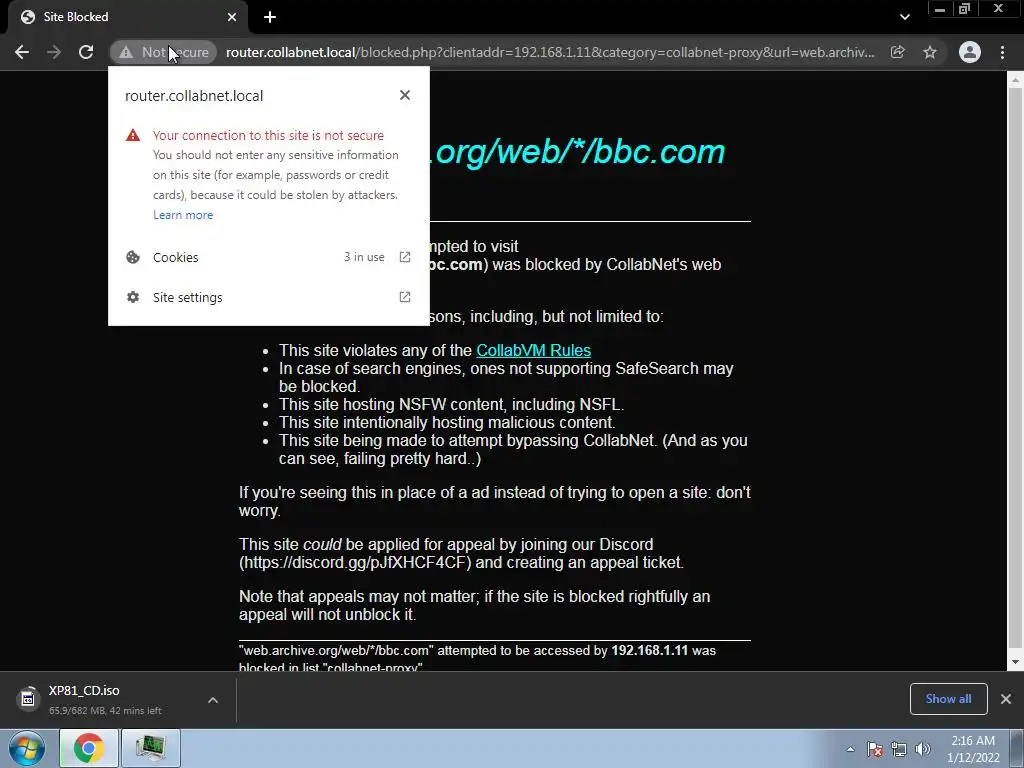The width and height of the screenshot is (1024, 768).
Task: Open the Windows Start menu
Action: 27,748
